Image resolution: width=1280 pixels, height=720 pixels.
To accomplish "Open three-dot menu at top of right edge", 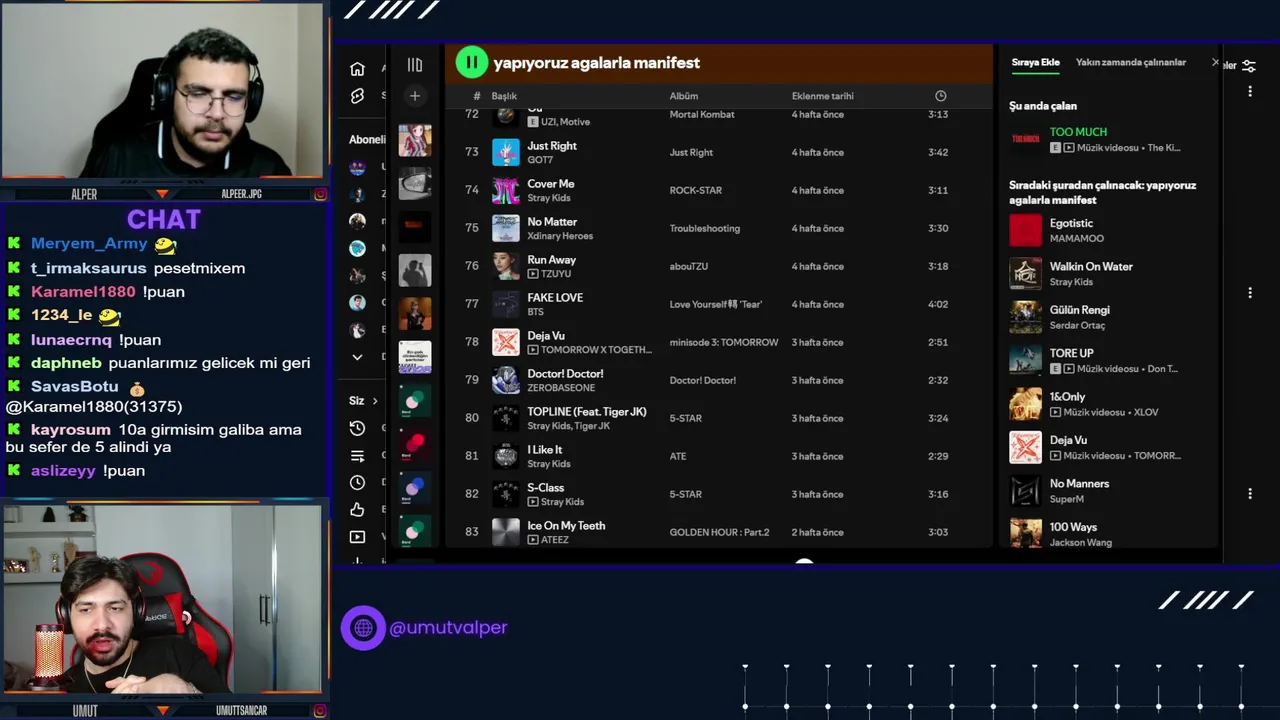I will 1250,91.
